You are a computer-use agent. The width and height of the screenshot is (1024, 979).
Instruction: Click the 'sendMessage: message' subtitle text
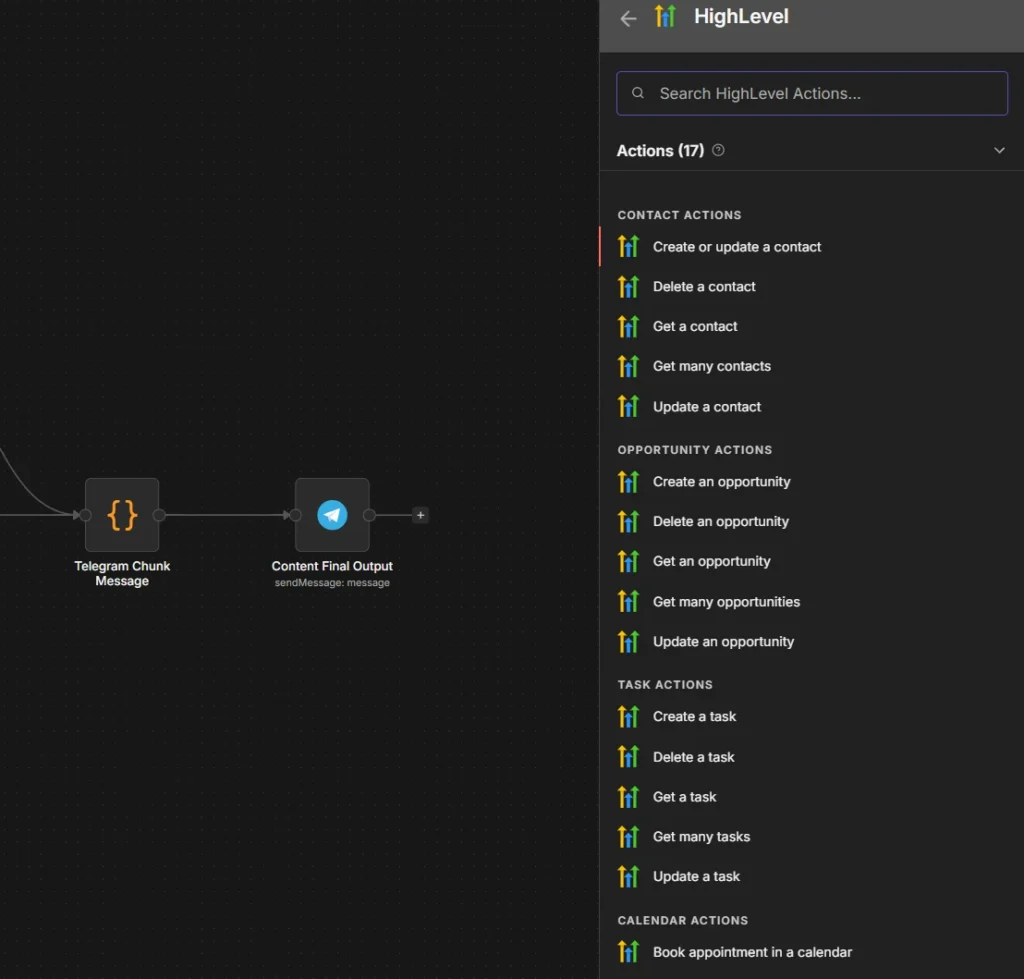point(332,583)
